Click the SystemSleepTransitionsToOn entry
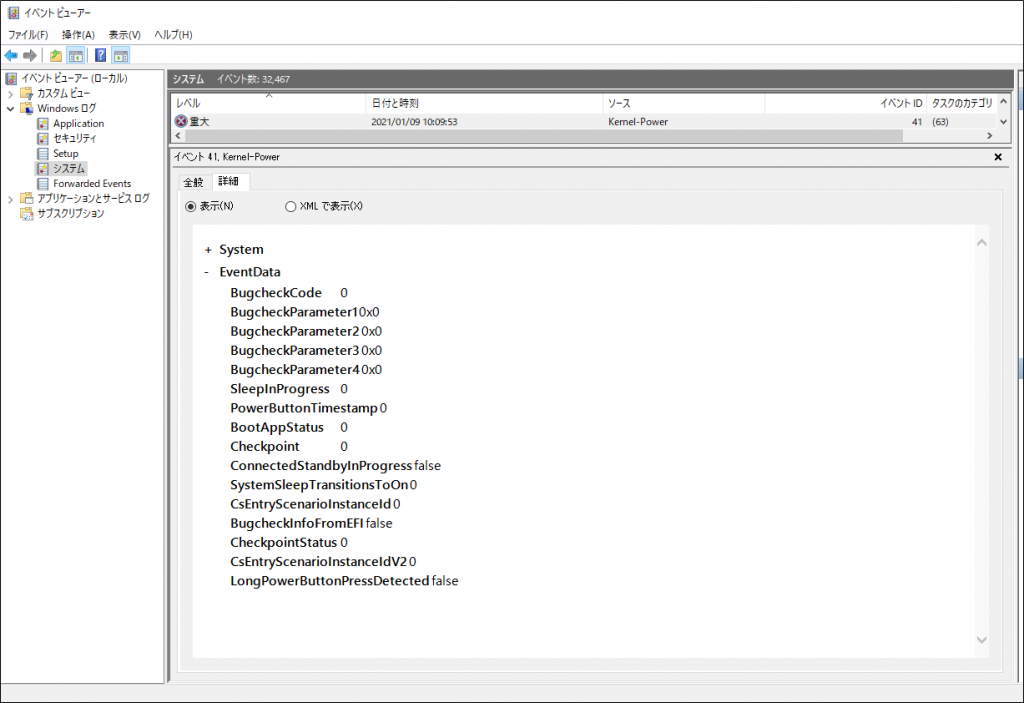The height and width of the screenshot is (703, 1024). pyautogui.click(x=323, y=485)
